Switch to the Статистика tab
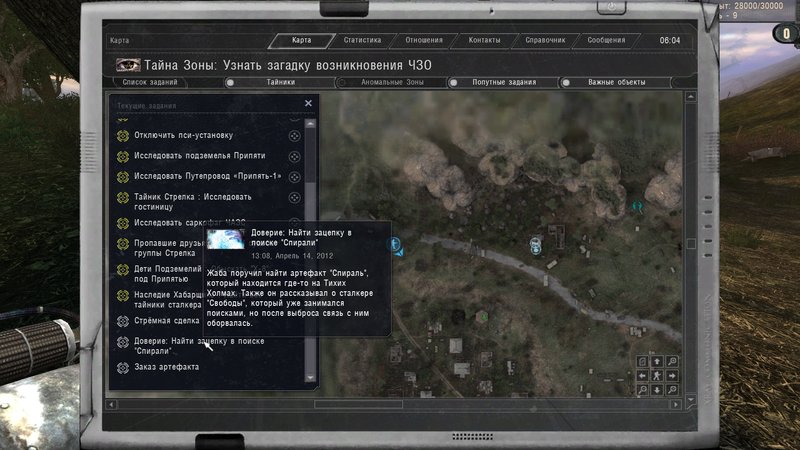This screenshot has width=800, height=450. [362, 41]
